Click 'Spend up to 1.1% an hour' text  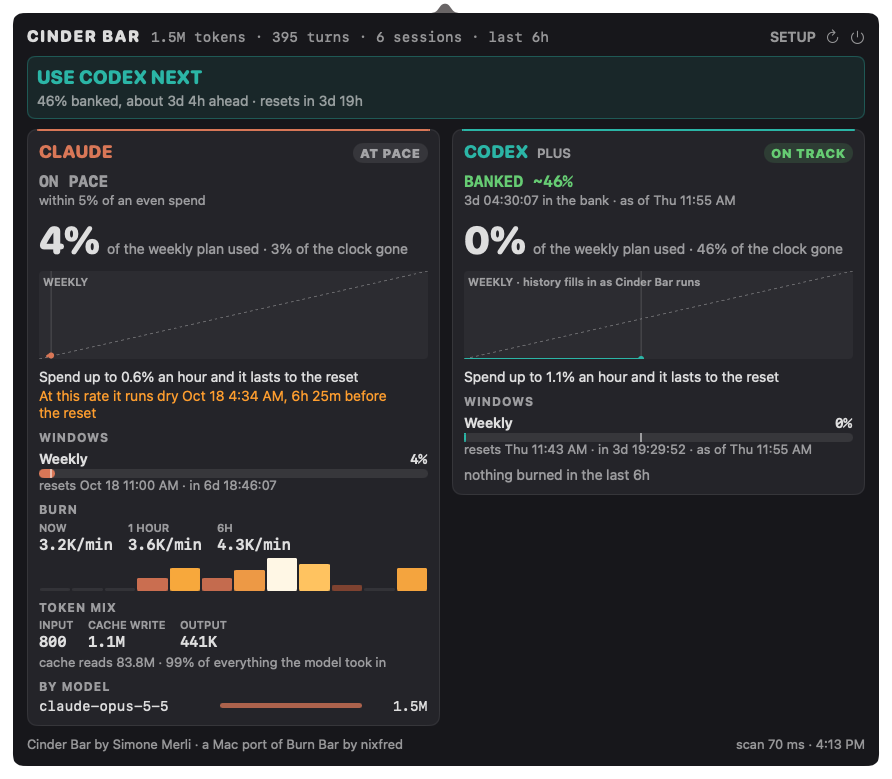[x=621, y=377]
